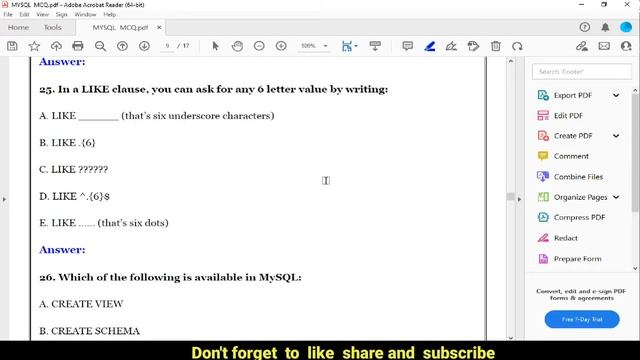Open the Window menu
The image size is (640, 360).
coord(85,14)
